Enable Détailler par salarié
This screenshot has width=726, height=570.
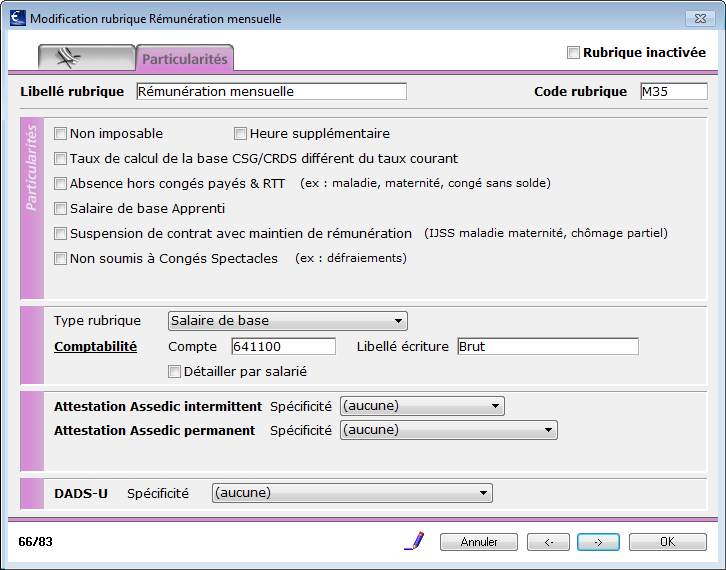(174, 372)
